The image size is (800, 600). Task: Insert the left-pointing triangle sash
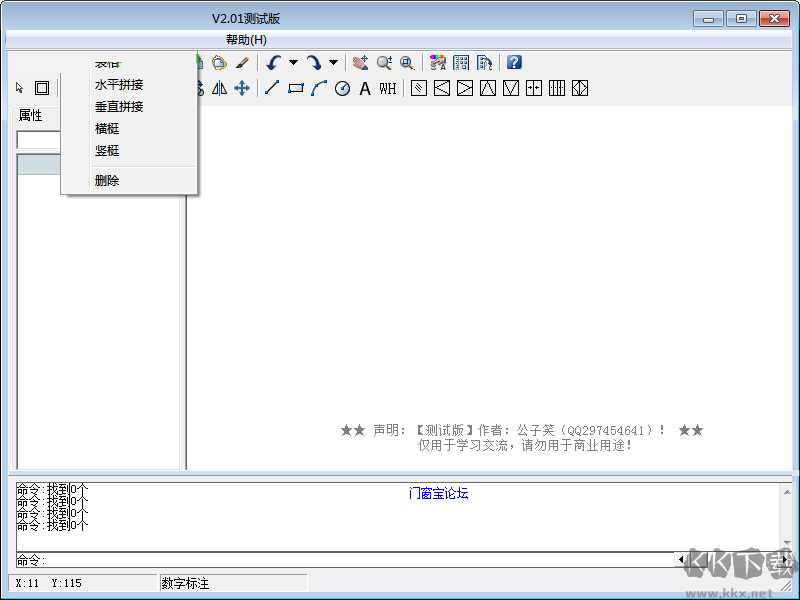[442, 88]
